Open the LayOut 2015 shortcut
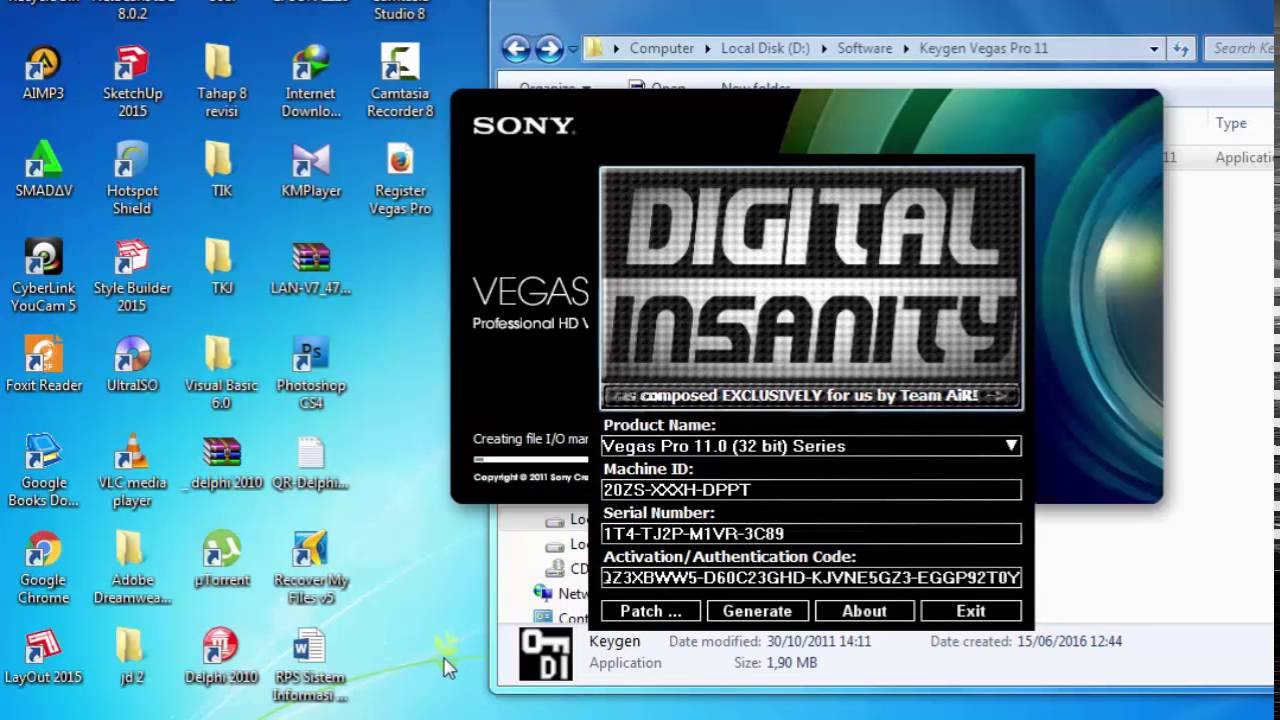This screenshot has width=1280, height=720. tap(43, 656)
